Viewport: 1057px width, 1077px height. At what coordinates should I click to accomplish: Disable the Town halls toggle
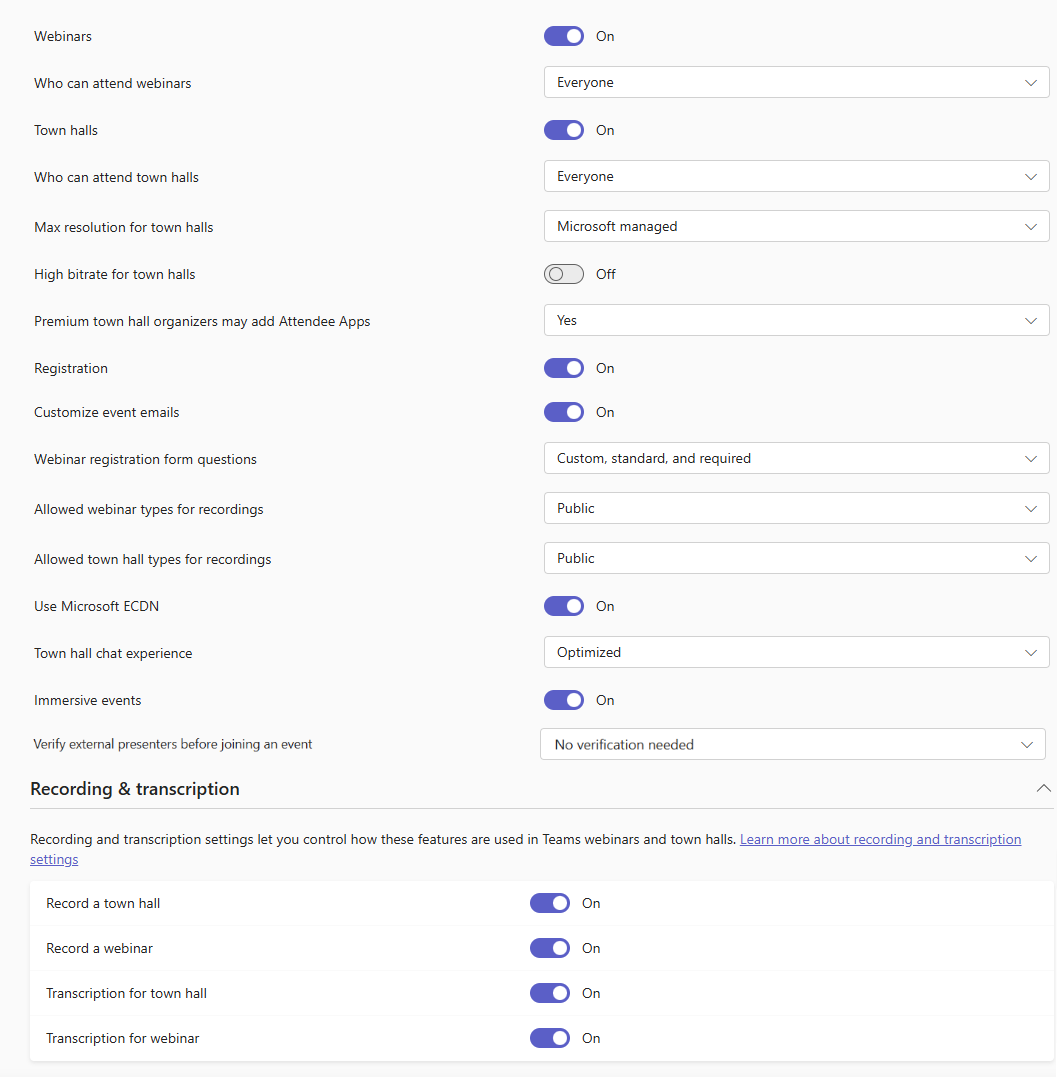(x=564, y=131)
